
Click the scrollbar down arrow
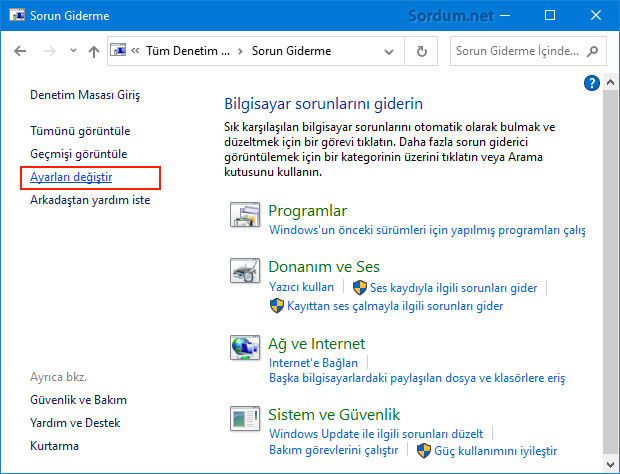point(610,464)
